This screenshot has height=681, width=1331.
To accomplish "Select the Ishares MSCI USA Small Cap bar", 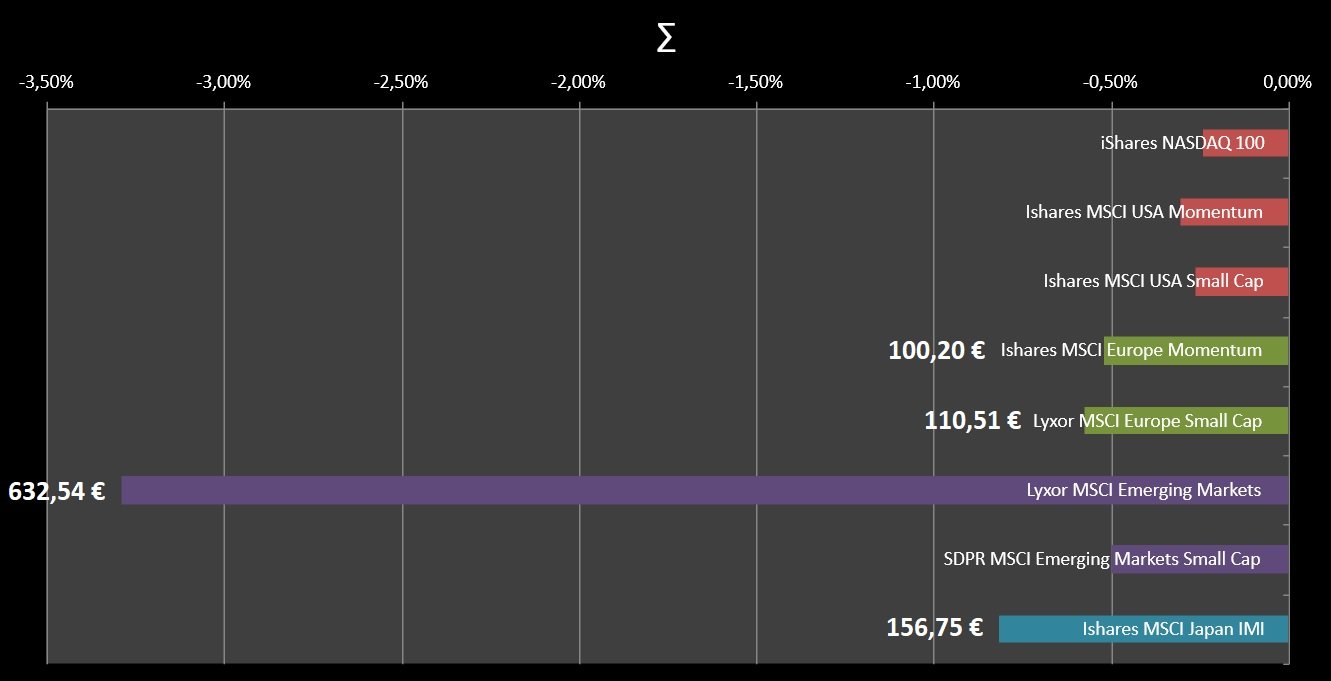I will pyautogui.click(x=1242, y=281).
